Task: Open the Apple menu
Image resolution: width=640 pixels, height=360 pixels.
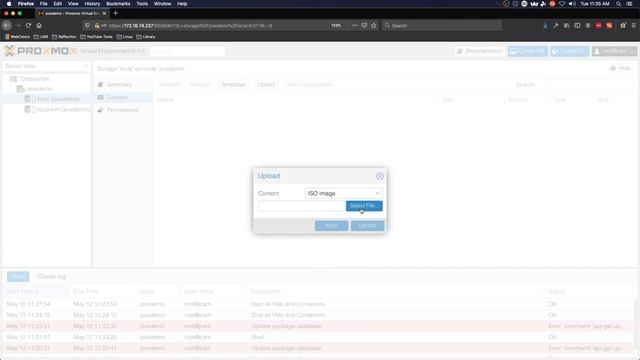Action: pyautogui.click(x=9, y=4)
